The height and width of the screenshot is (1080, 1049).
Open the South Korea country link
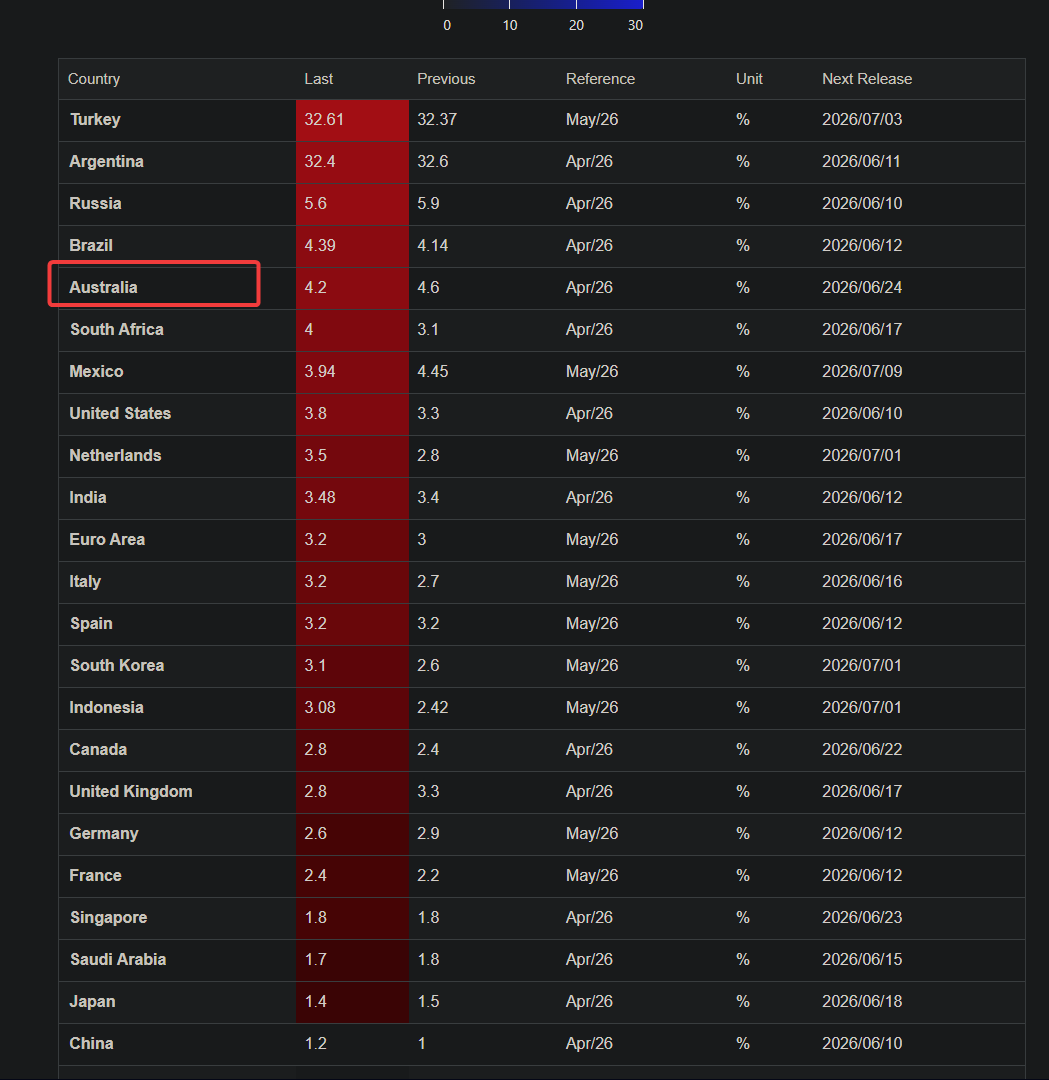tap(117, 666)
